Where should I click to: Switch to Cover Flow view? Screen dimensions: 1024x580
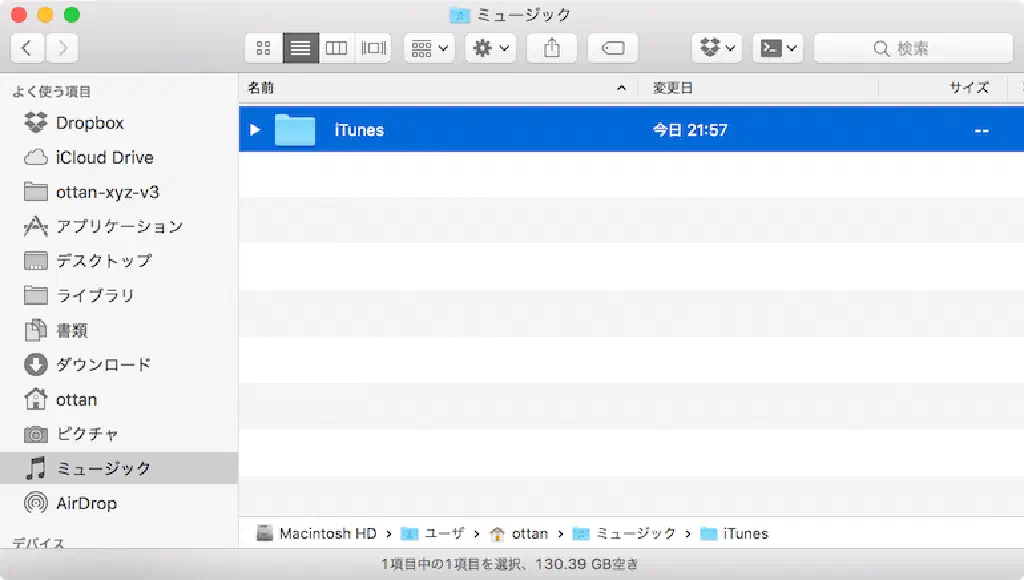click(374, 48)
